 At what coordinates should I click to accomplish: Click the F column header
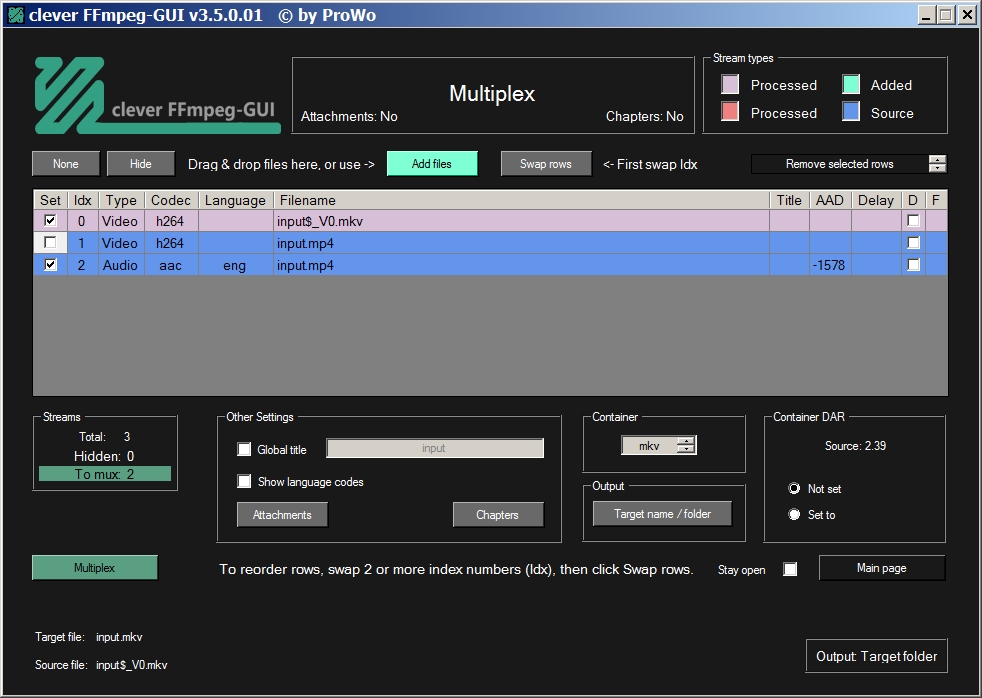936,200
